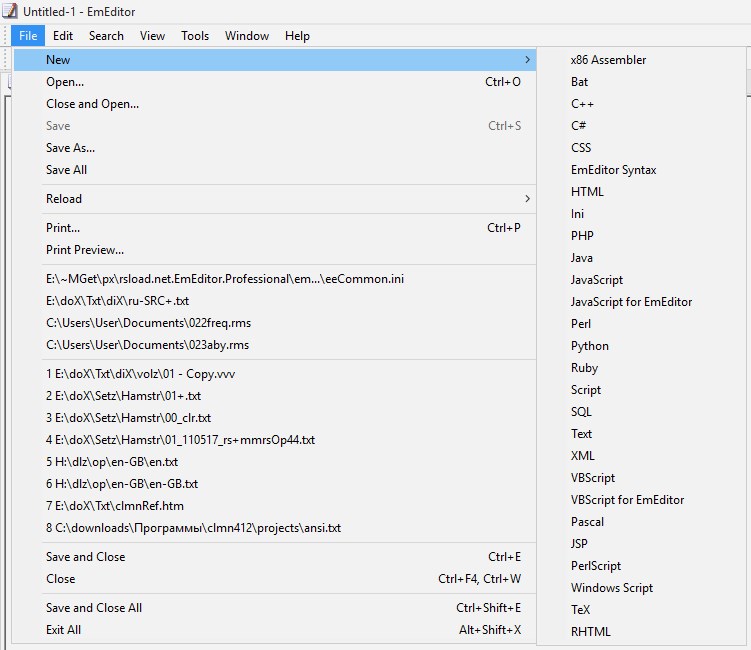Create new Windows Script file
751x650 pixels.
(642, 589)
